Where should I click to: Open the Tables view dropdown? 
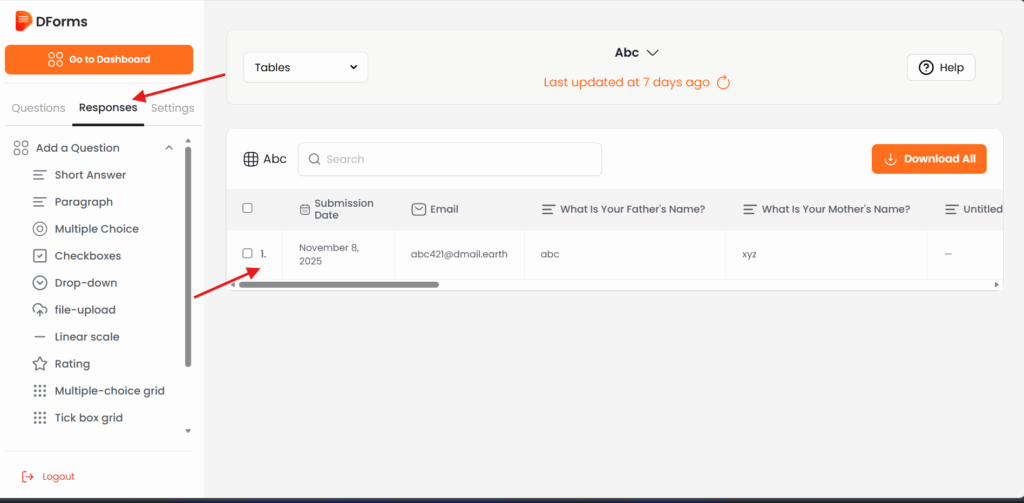306,67
